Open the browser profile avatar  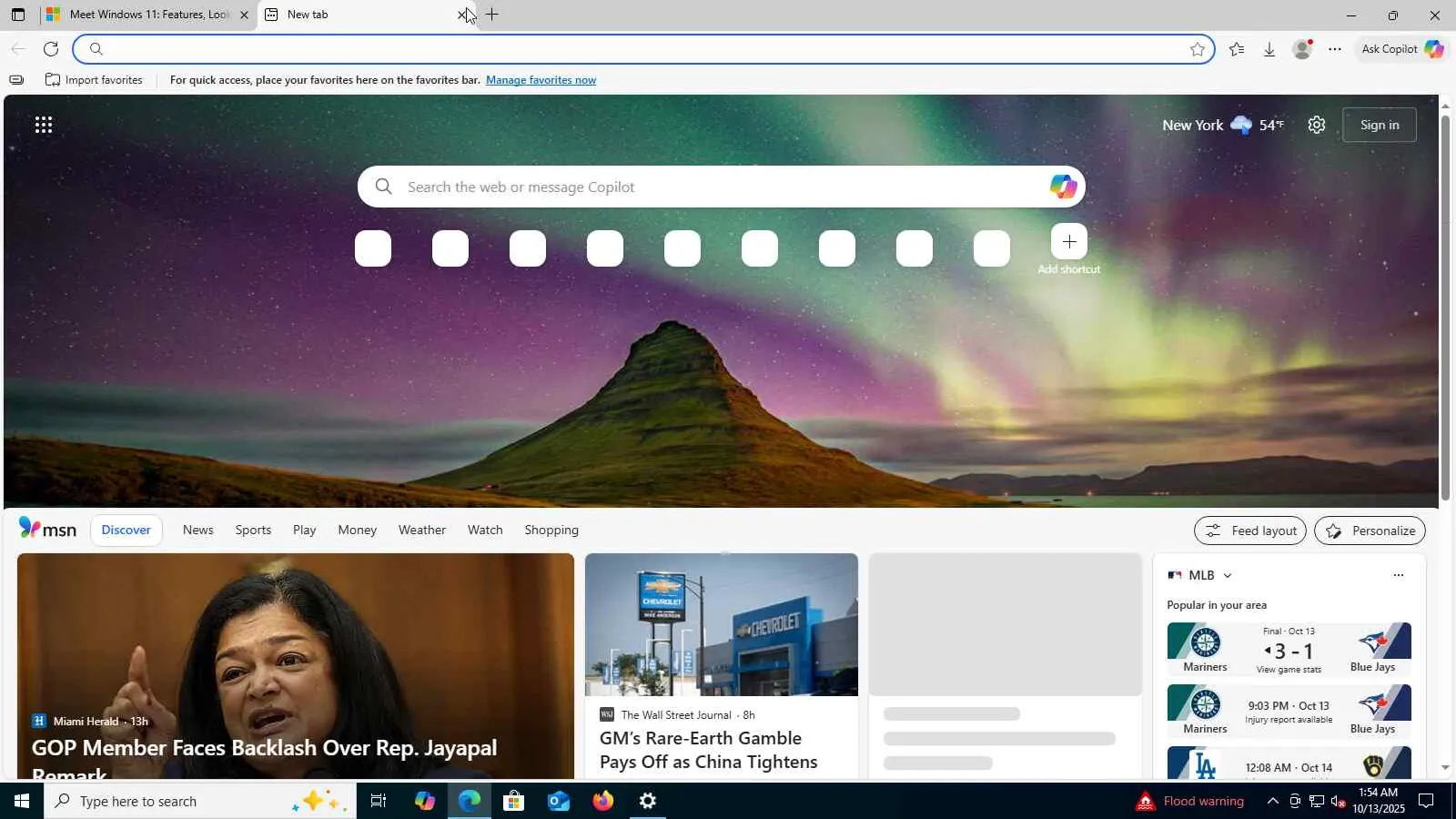coord(1303,49)
